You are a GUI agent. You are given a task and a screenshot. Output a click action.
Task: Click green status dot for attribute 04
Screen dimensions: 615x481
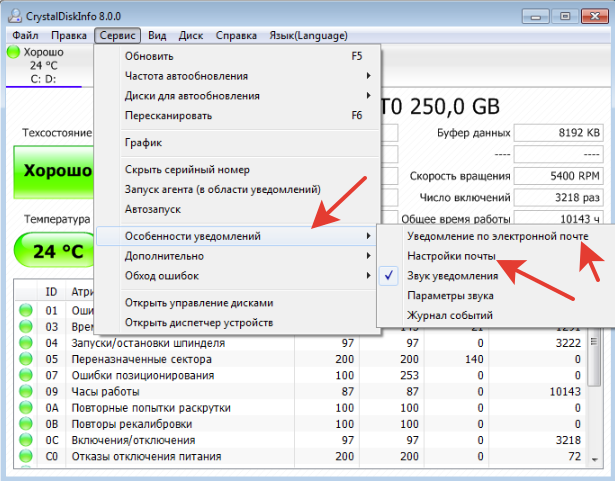point(26,343)
